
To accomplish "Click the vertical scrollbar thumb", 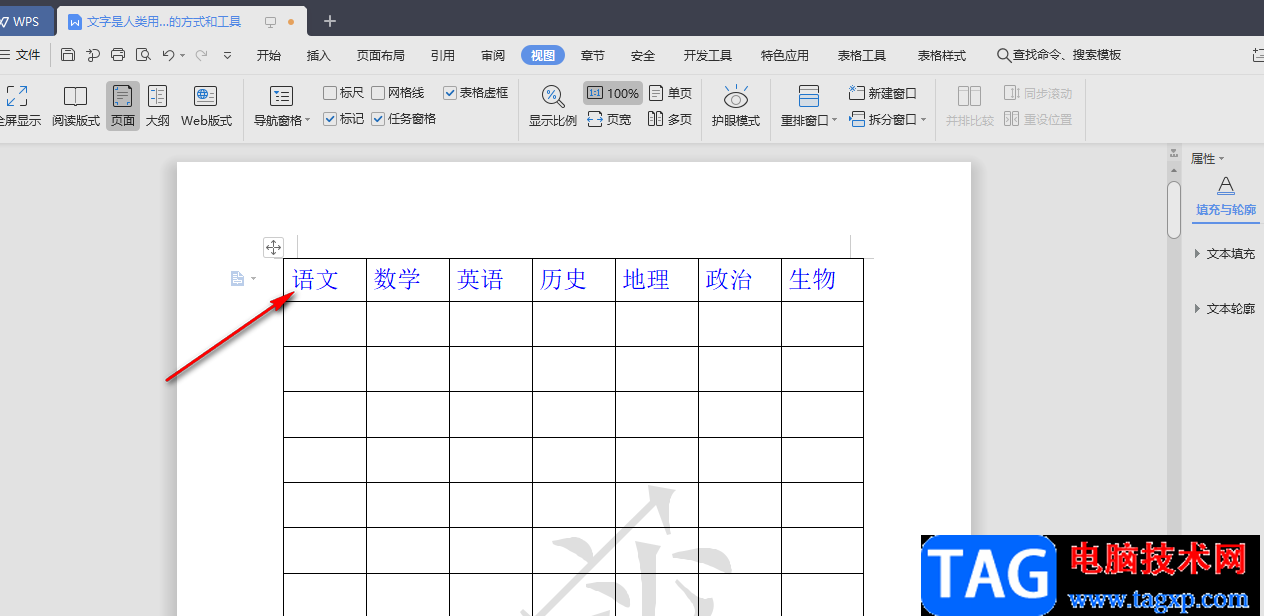I will (x=1174, y=209).
